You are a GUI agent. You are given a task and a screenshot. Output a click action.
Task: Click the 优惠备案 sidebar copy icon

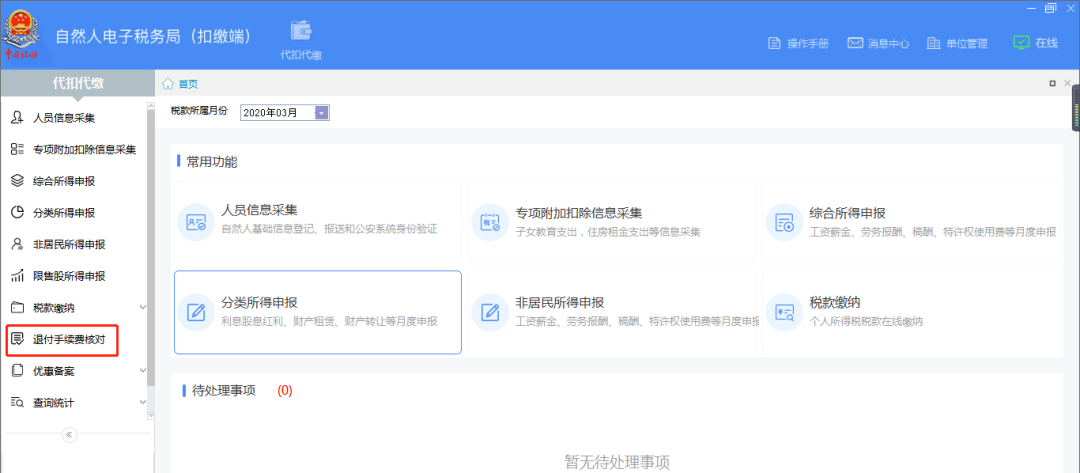18,371
